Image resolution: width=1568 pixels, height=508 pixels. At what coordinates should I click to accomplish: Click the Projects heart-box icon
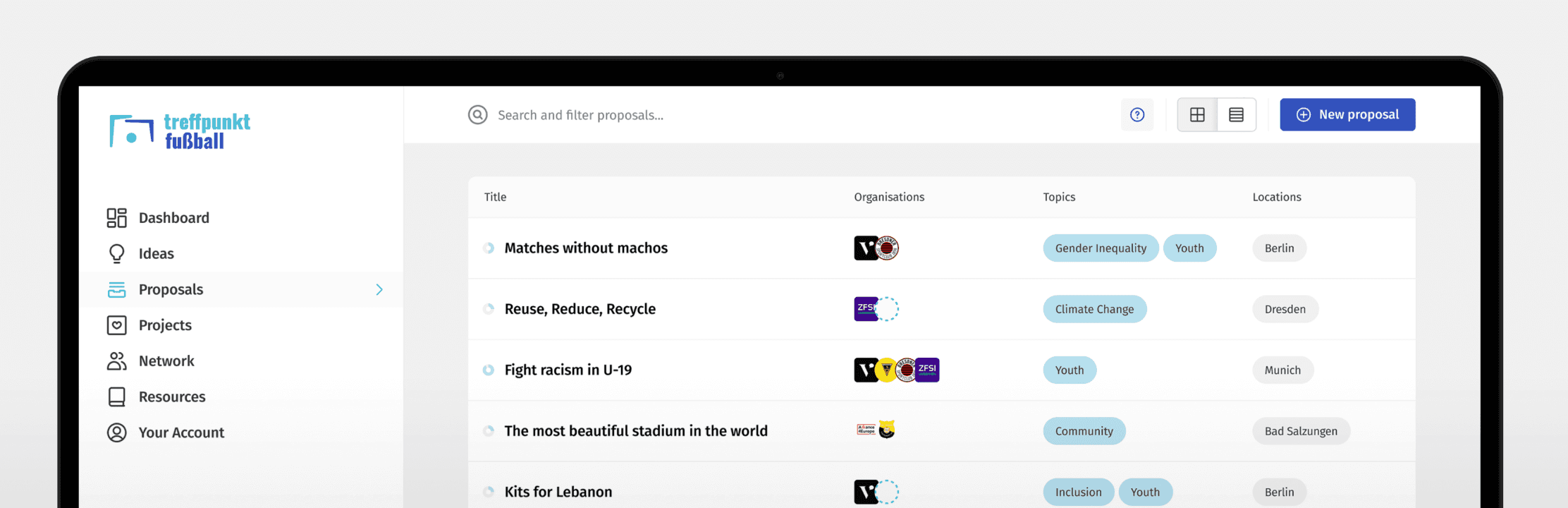(x=116, y=325)
